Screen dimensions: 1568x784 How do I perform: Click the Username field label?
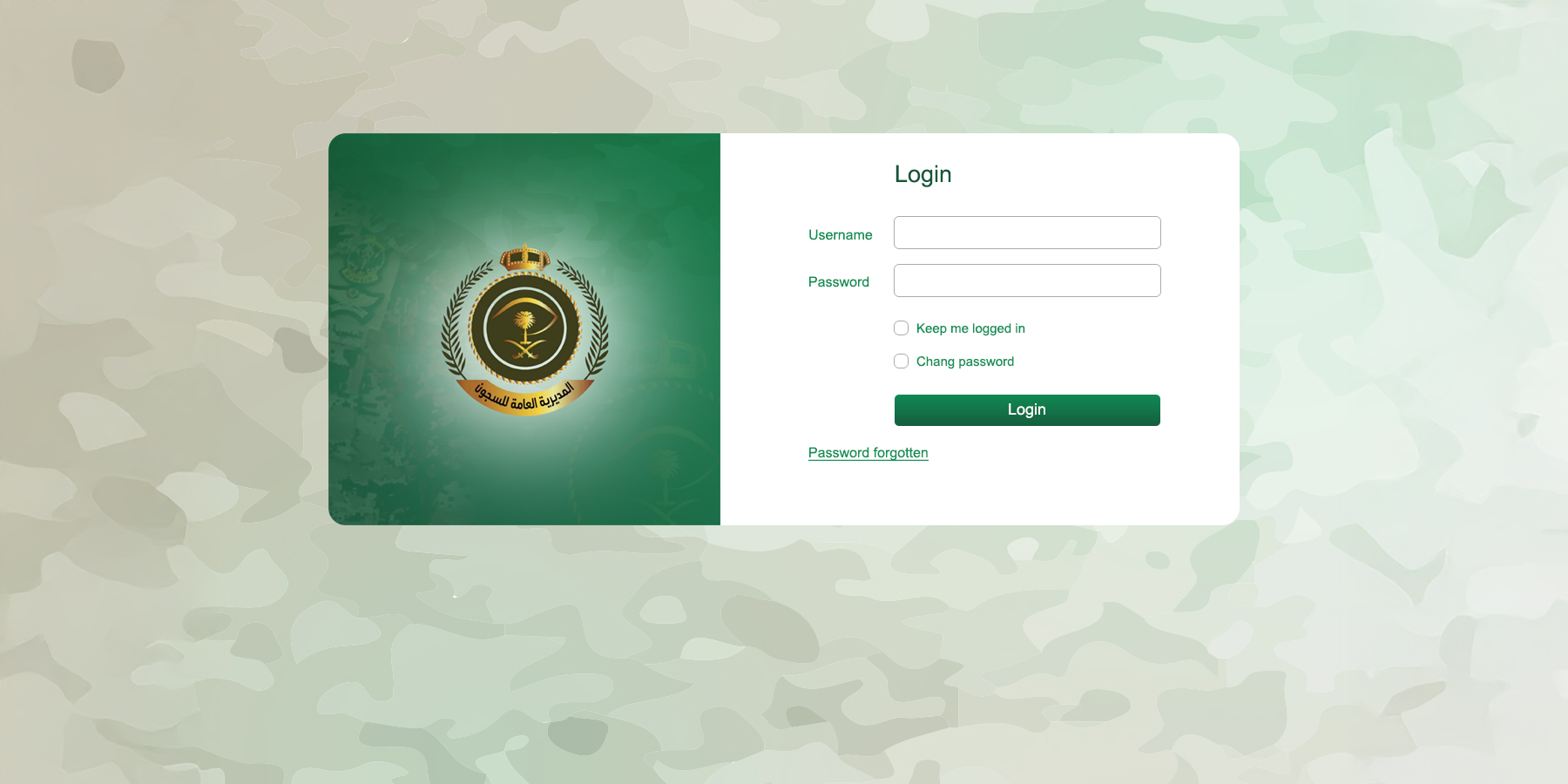(x=840, y=235)
